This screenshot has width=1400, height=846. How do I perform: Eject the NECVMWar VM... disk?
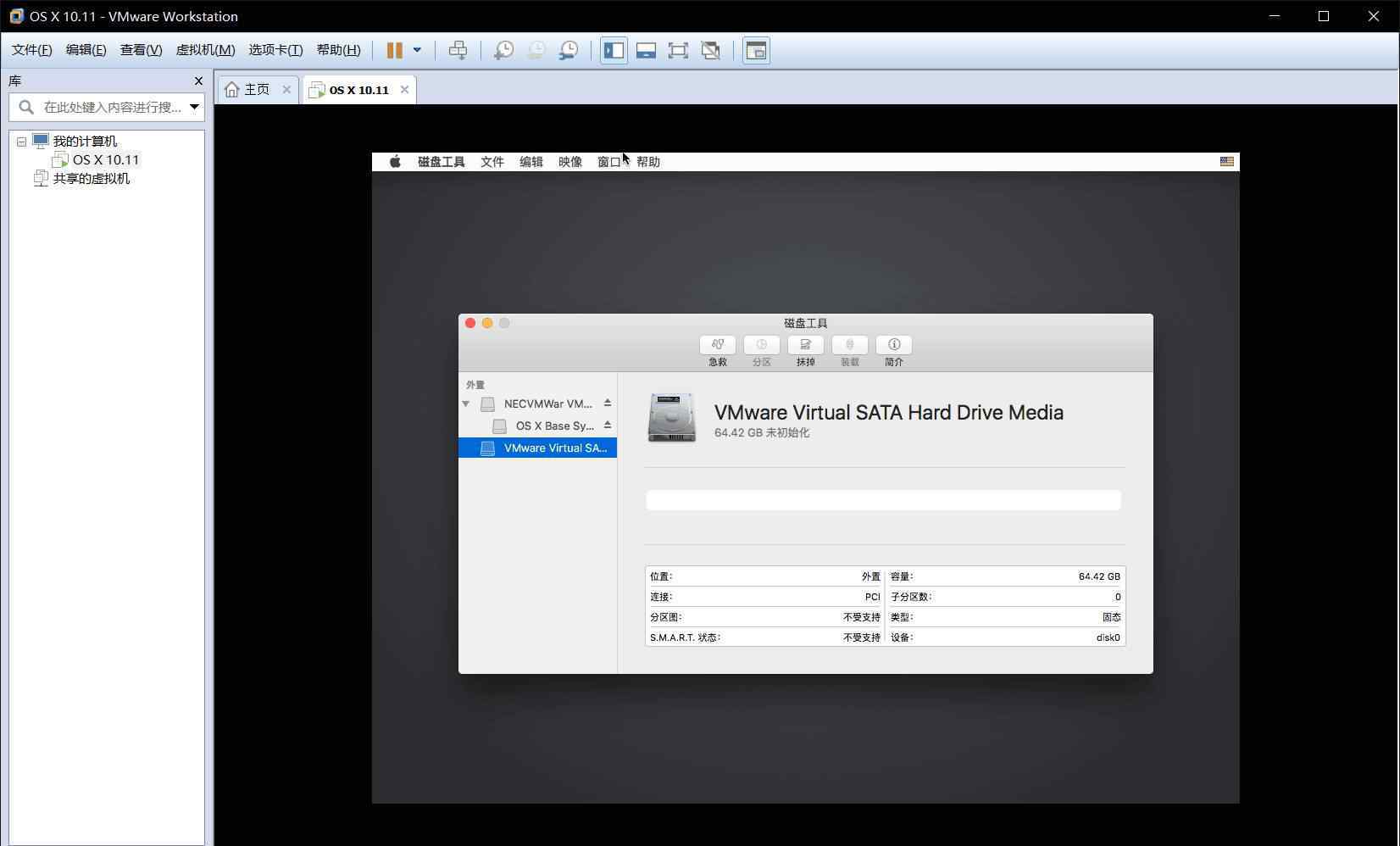[608, 403]
